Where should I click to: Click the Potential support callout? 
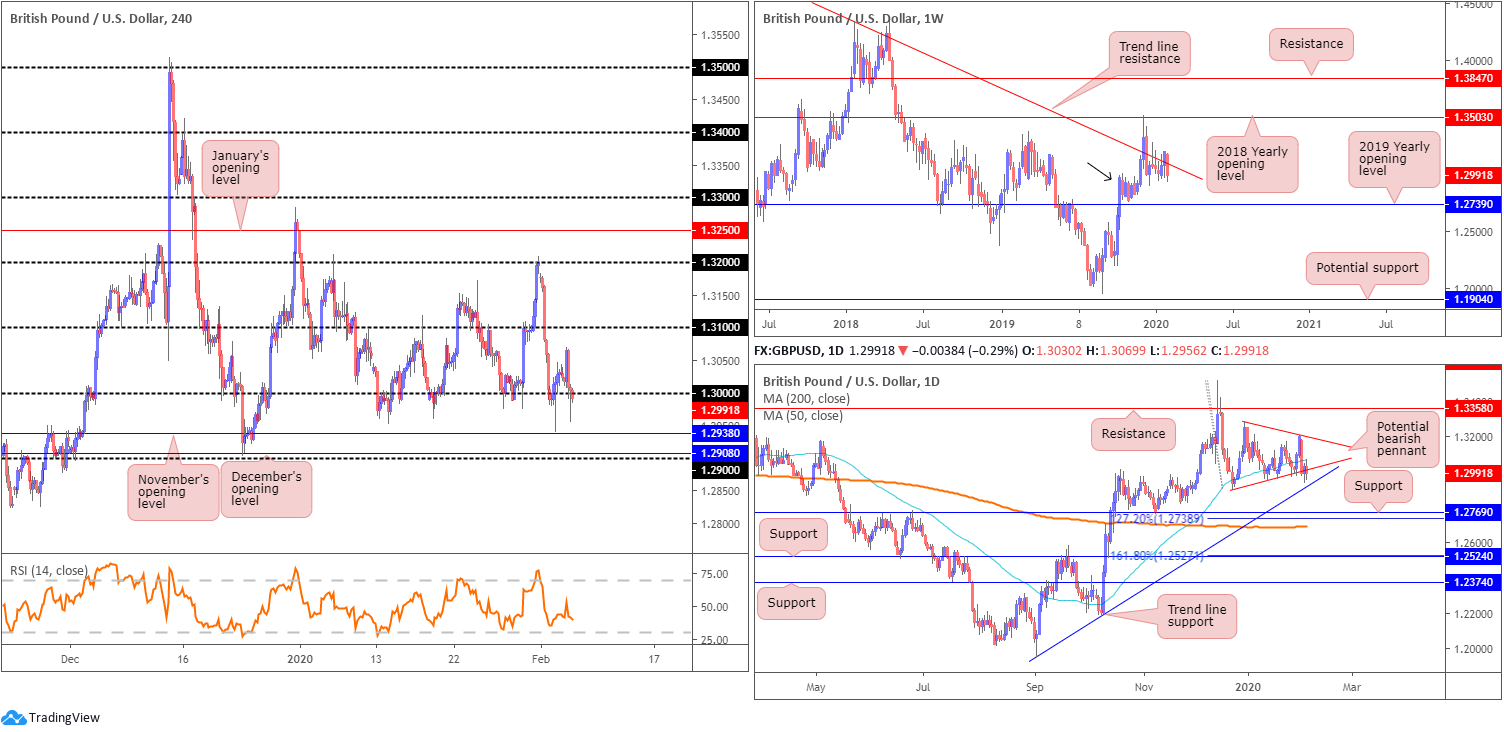[x=1367, y=268]
